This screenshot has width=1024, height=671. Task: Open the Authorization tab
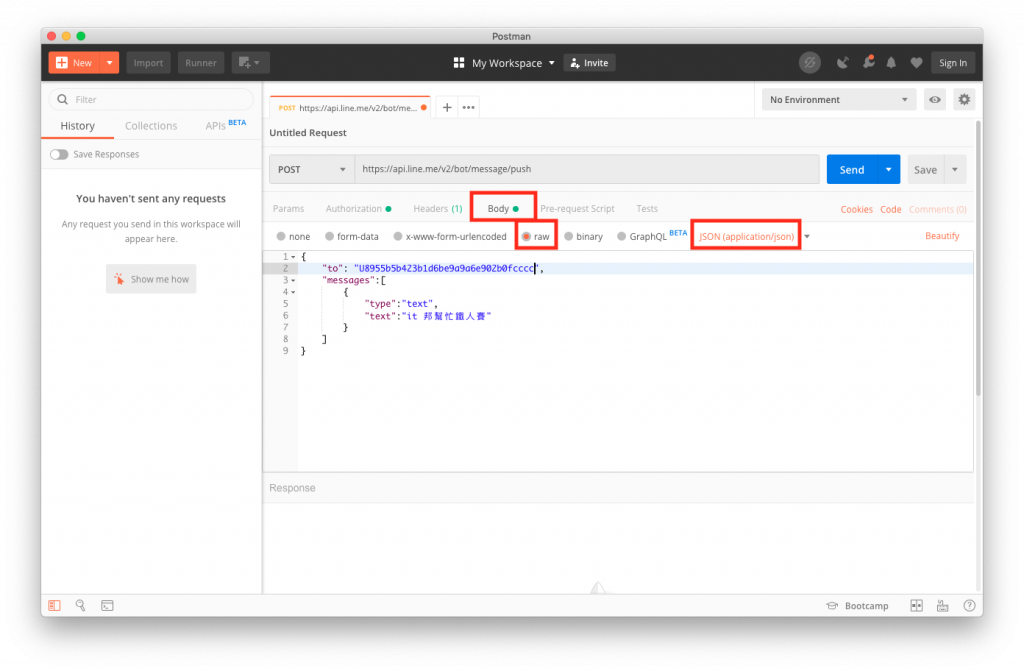[358, 208]
